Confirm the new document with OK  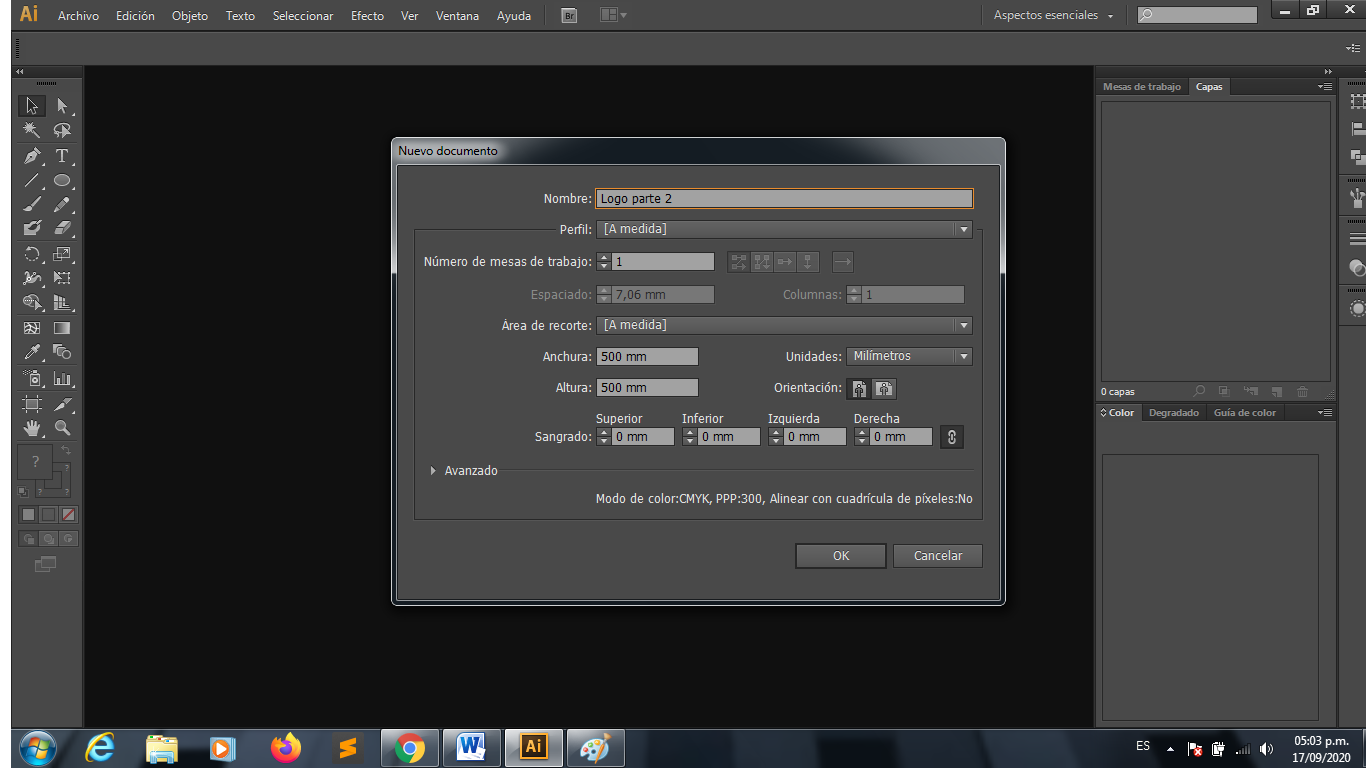(x=841, y=556)
